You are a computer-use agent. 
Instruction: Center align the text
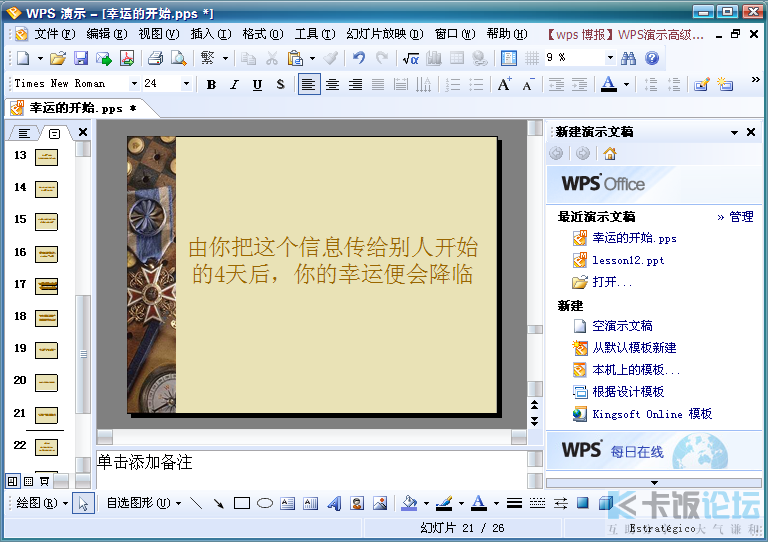(332, 84)
